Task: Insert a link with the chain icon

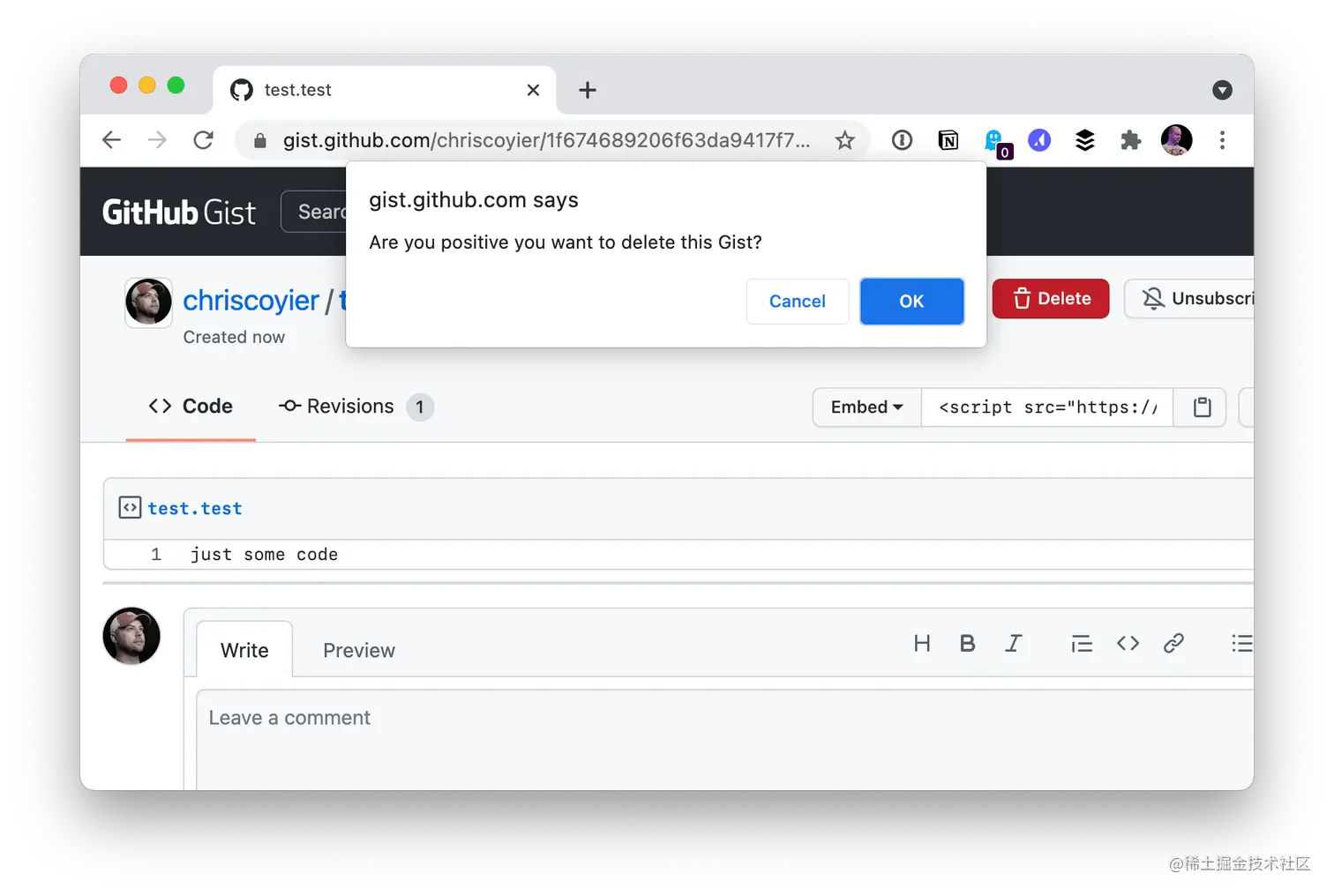Action: click(1173, 644)
